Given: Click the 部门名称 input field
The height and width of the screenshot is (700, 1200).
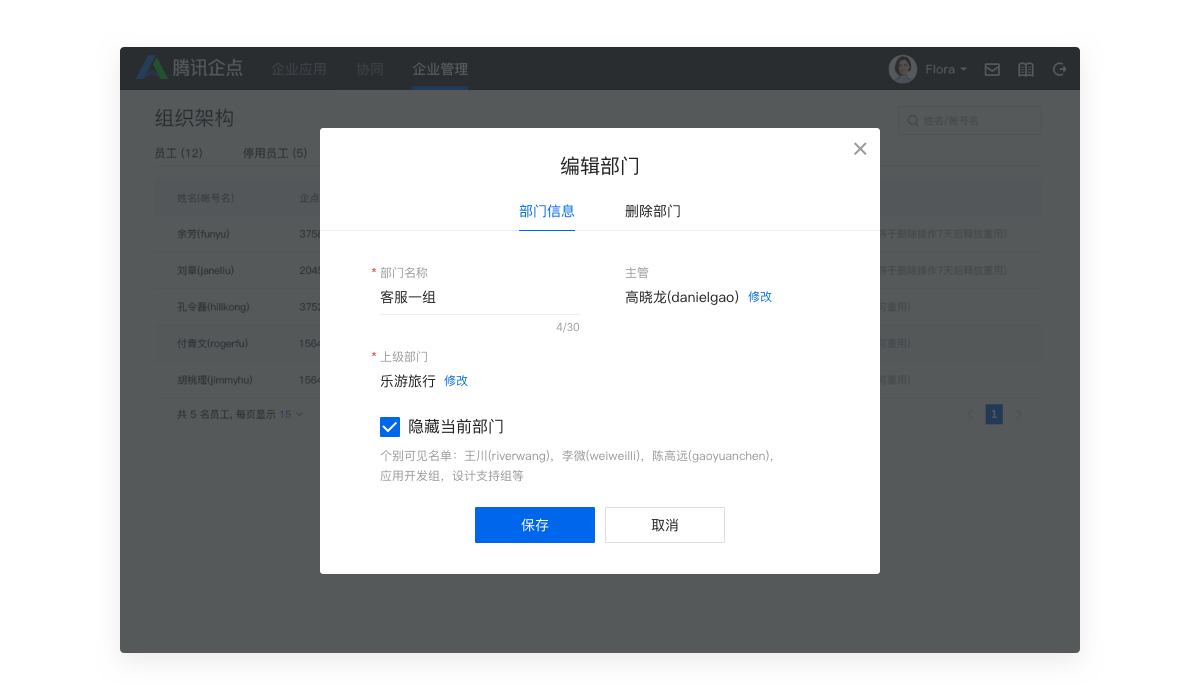Looking at the screenshot, I should coord(479,298).
